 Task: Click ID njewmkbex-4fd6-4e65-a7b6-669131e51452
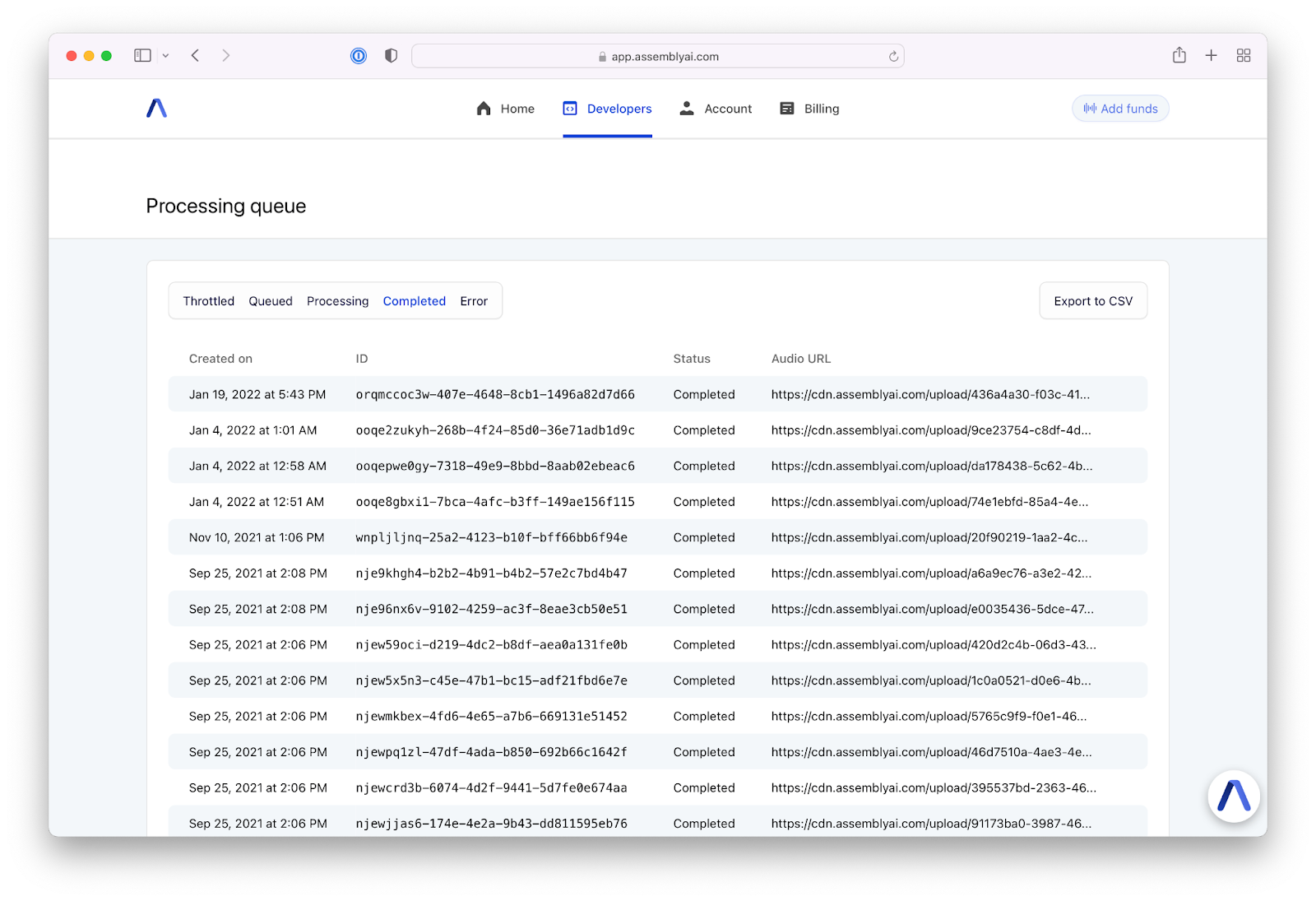point(492,717)
